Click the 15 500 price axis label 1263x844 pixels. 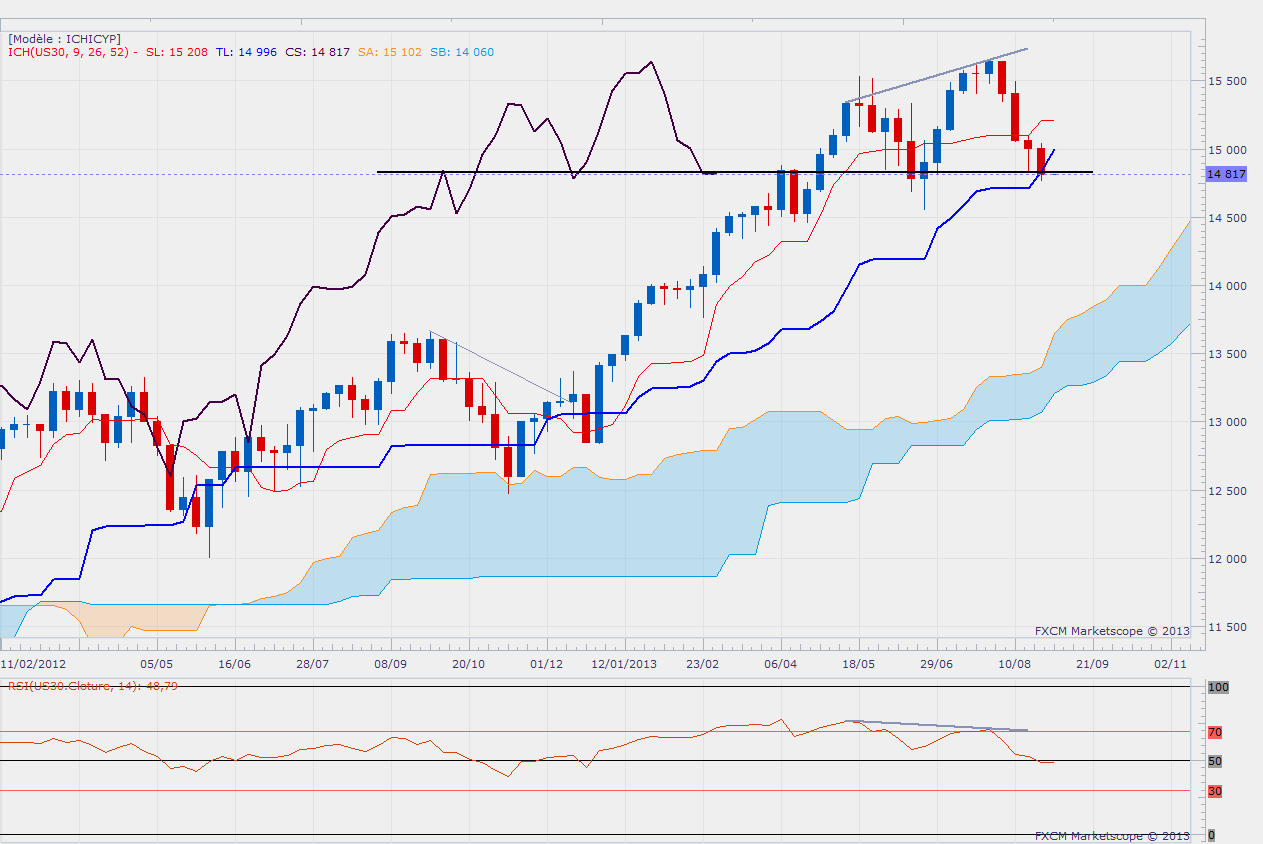[x=1227, y=81]
